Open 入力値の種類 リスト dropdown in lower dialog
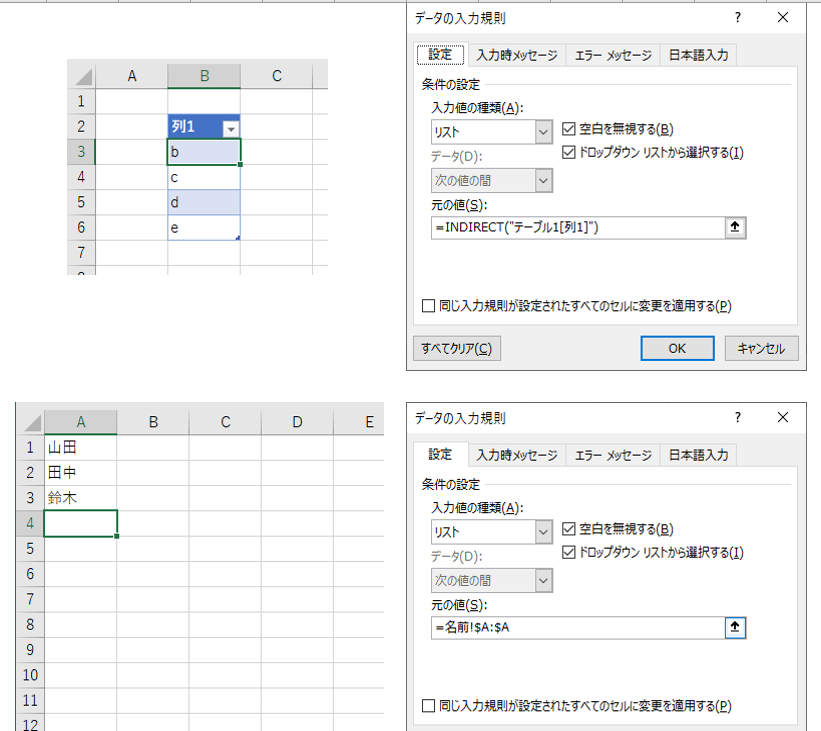The height and width of the screenshot is (731, 821). pyautogui.click(x=543, y=532)
